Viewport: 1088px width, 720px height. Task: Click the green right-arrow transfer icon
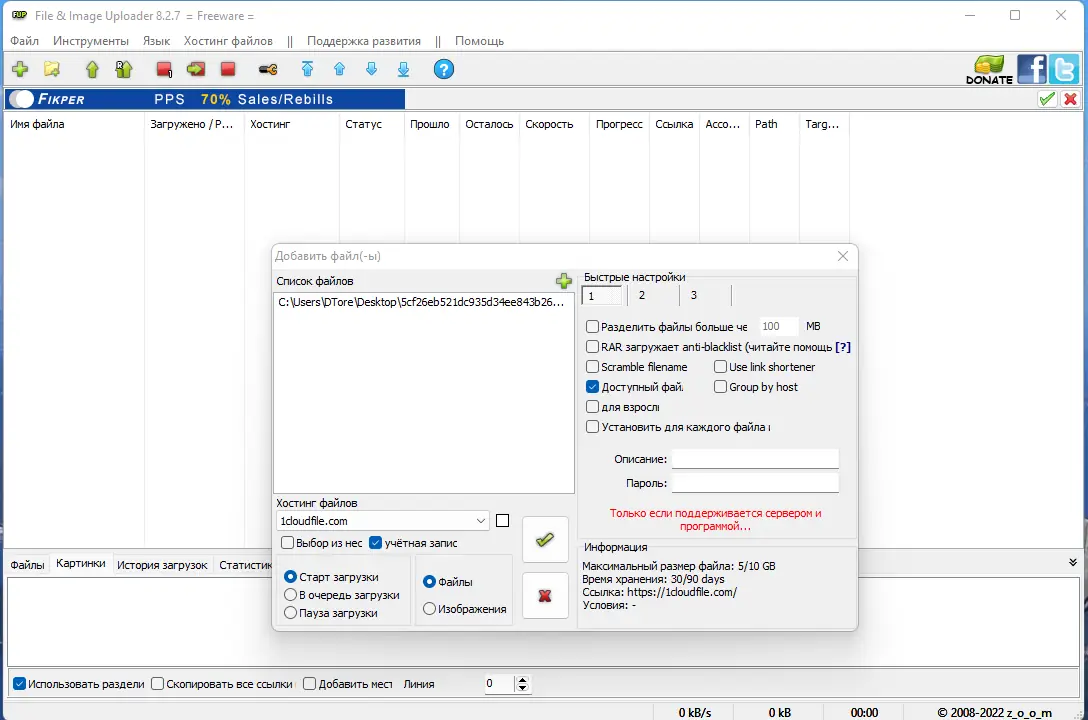click(196, 69)
